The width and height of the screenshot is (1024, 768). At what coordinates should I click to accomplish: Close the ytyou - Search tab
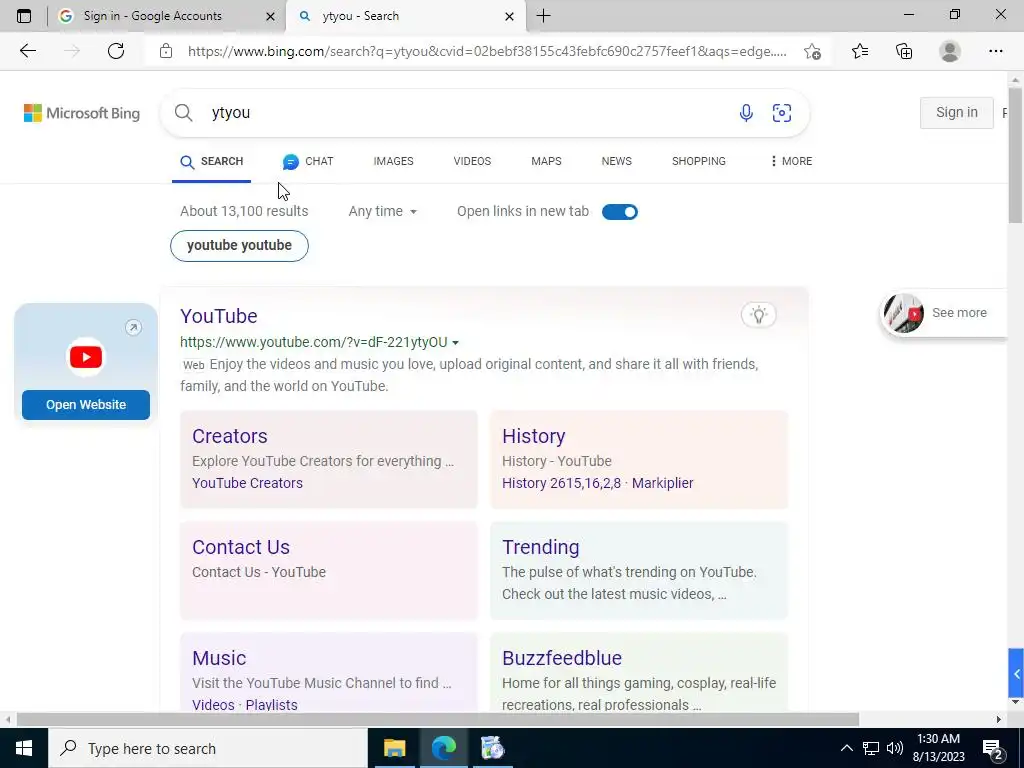point(509,16)
